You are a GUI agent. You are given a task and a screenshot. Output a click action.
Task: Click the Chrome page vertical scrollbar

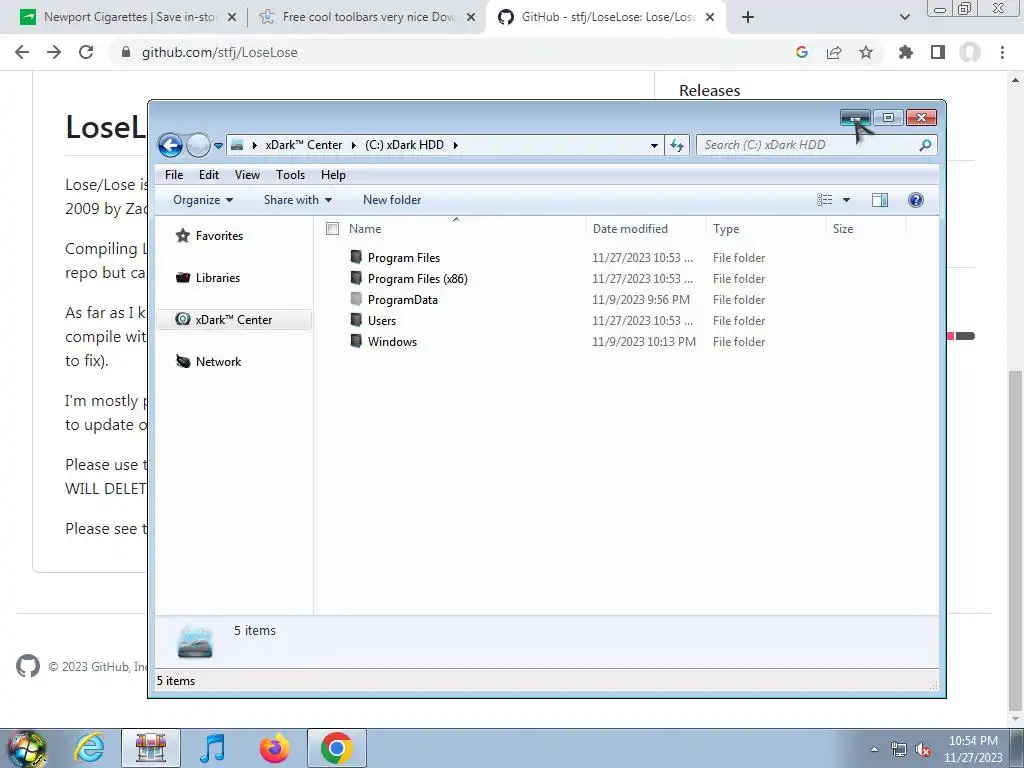[1016, 539]
